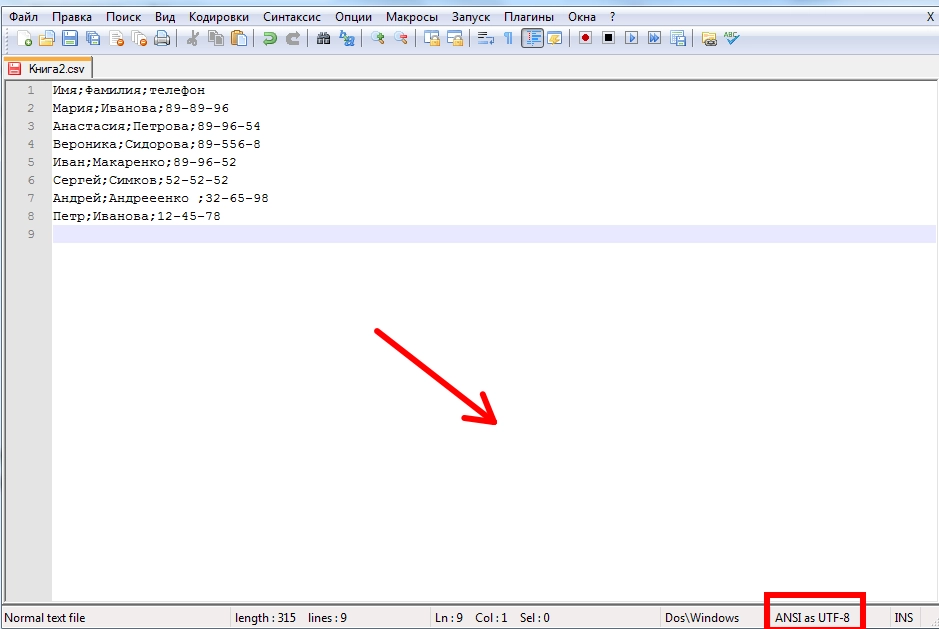Expand the Синтаксис menu
Screen dimensions: 939x629
pyautogui.click(x=292, y=17)
